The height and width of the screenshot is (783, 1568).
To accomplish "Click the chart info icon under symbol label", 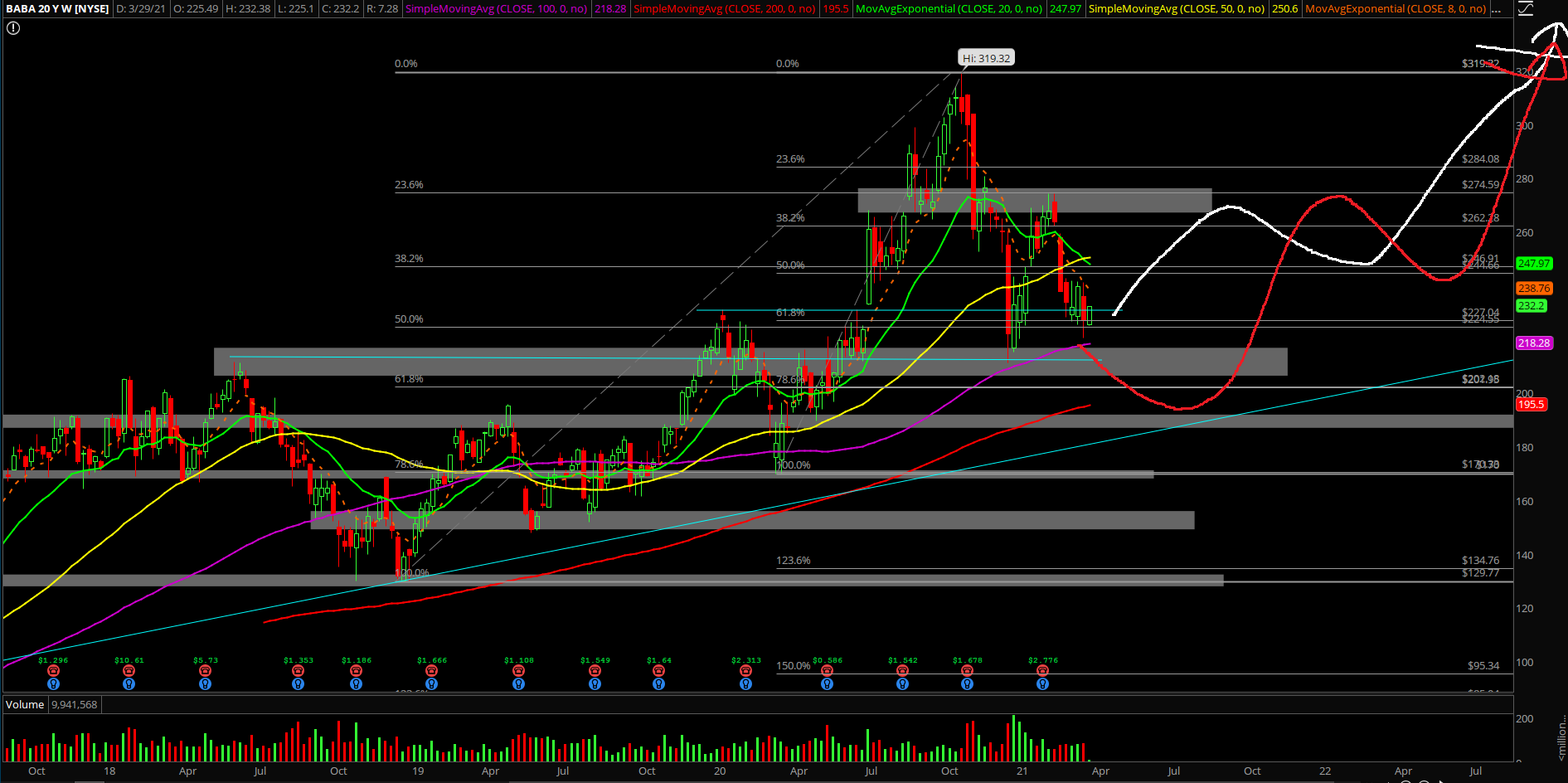I will tap(13, 28).
